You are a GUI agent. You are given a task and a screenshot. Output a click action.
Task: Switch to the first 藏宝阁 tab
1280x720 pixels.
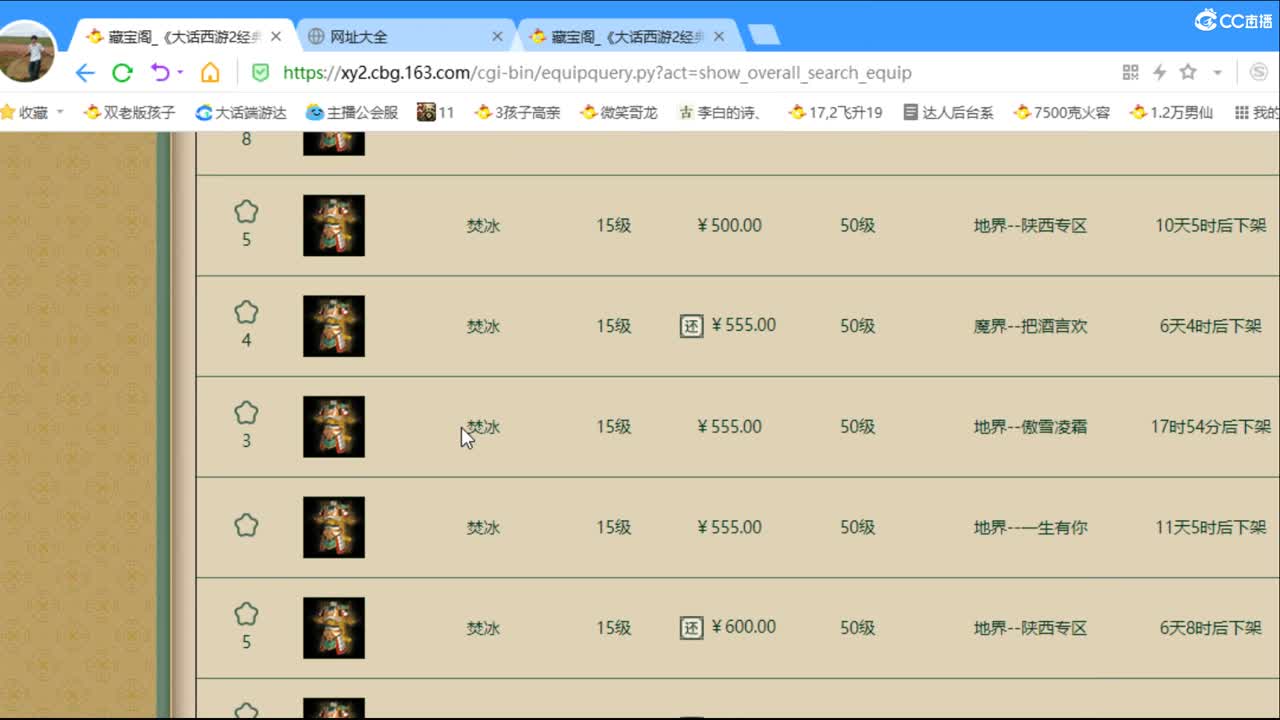tap(184, 37)
